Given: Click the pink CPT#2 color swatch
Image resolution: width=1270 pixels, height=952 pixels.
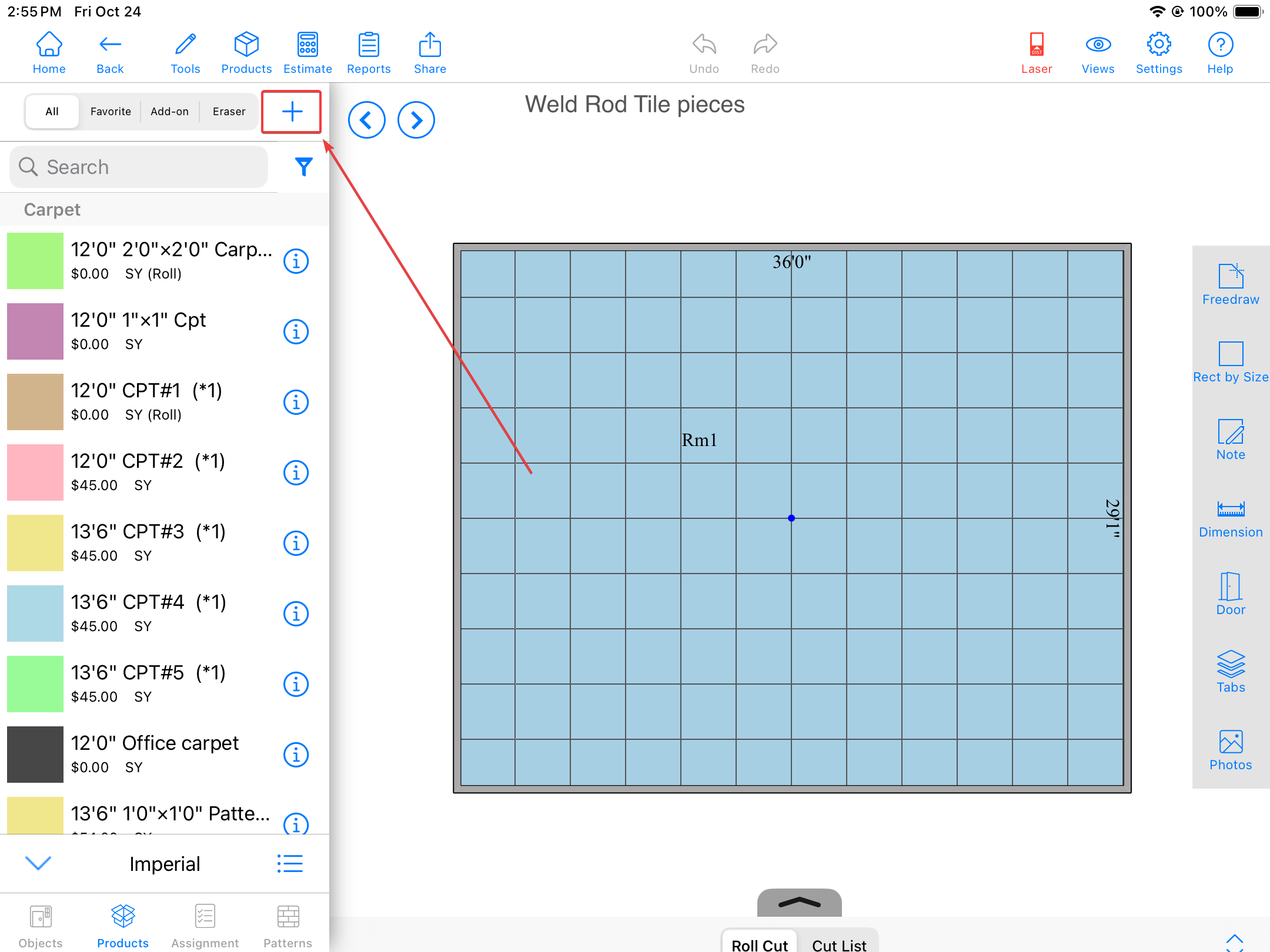Looking at the screenshot, I should click(35, 472).
